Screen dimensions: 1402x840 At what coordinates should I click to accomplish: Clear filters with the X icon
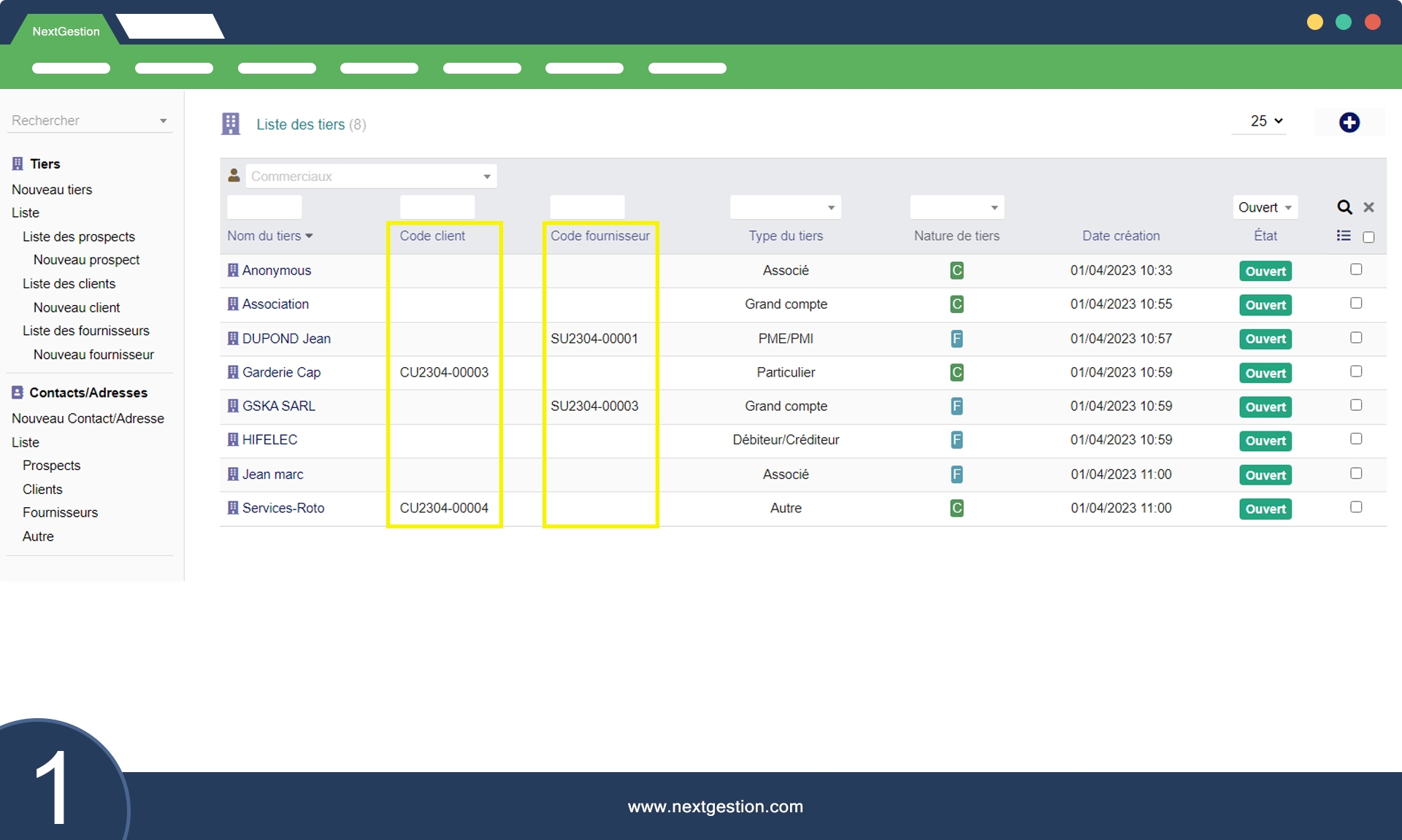(x=1369, y=207)
